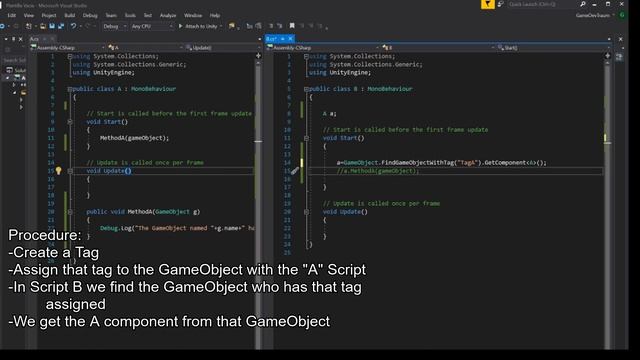Close the Solution Explorer panel
The image size is (640, 360).
click(21, 39)
